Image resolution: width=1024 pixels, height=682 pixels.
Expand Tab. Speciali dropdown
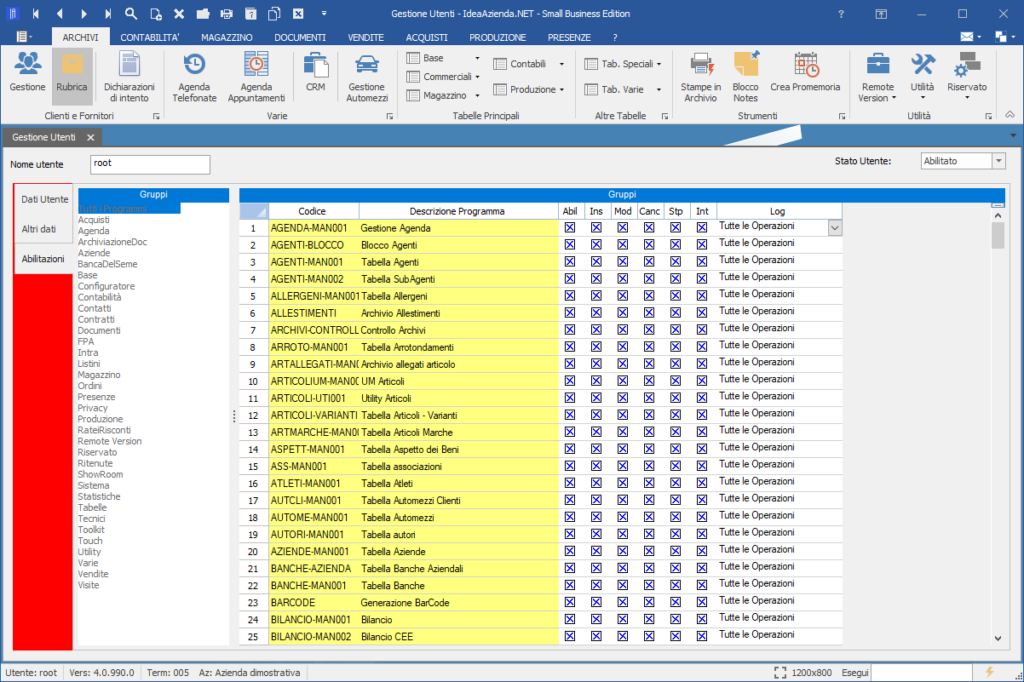[659, 64]
